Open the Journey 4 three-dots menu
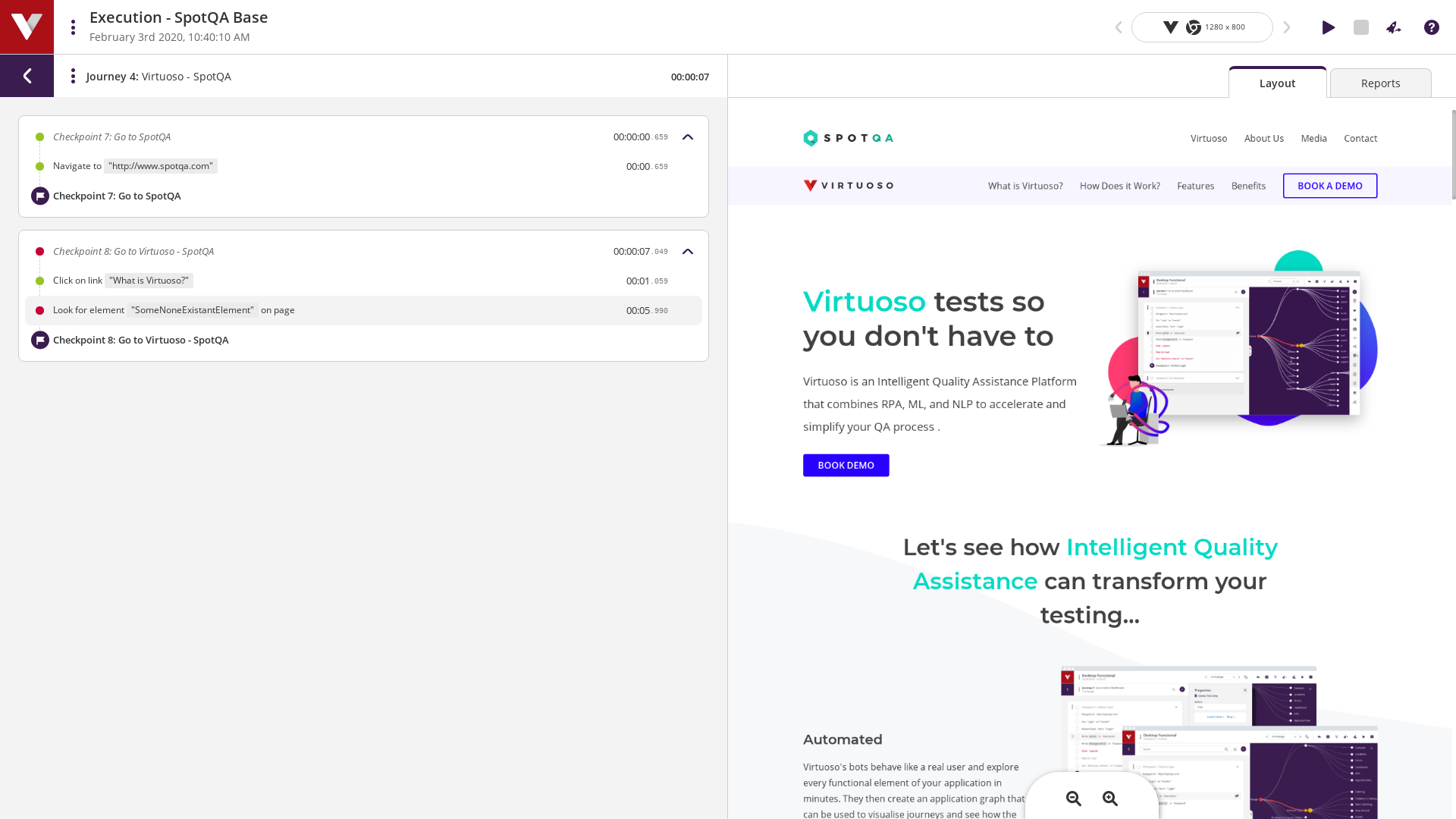Viewport: 1456px width, 819px height. (73, 76)
